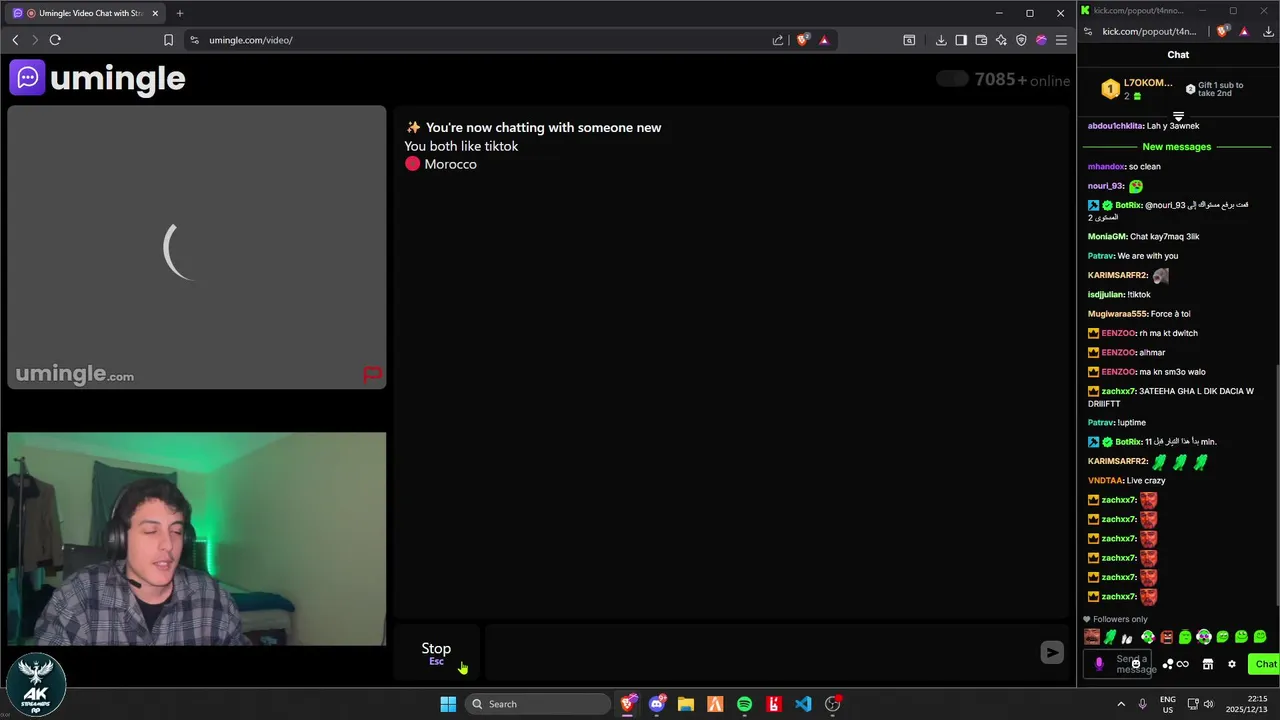The width and height of the screenshot is (1280, 720).
Task: Open OBS Studio from the taskbar
Action: point(832,704)
